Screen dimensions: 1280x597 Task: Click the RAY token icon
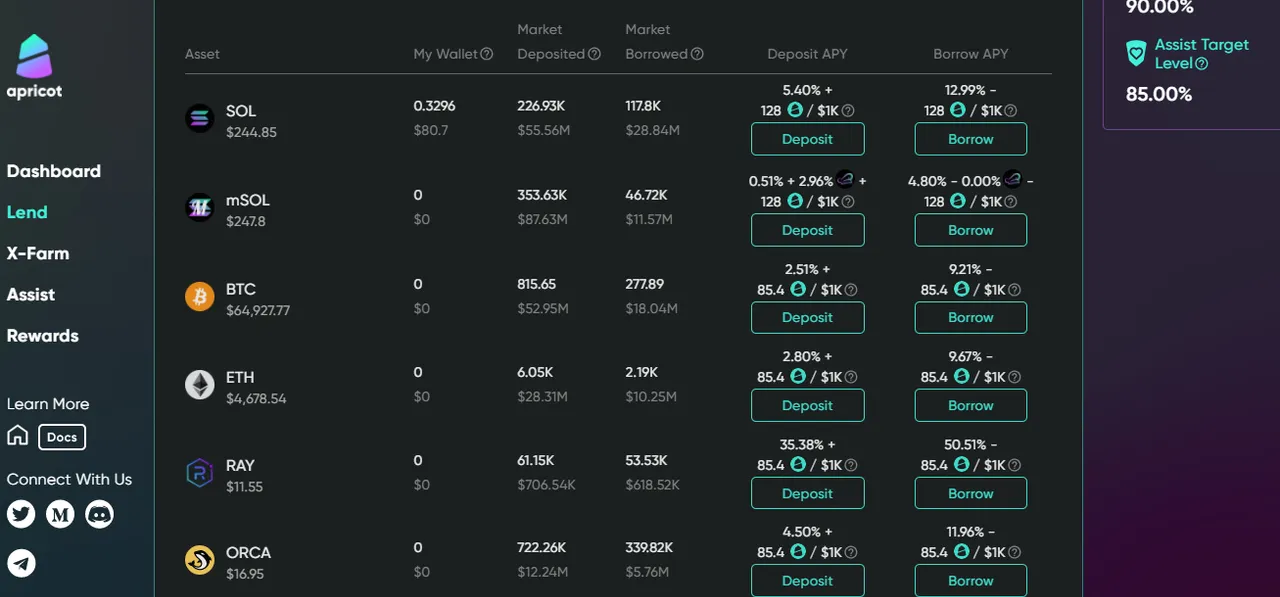pos(200,473)
